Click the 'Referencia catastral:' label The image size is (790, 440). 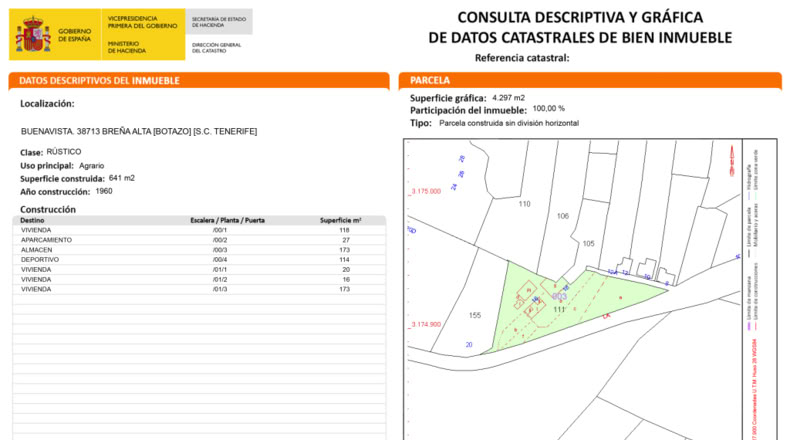click(522, 58)
